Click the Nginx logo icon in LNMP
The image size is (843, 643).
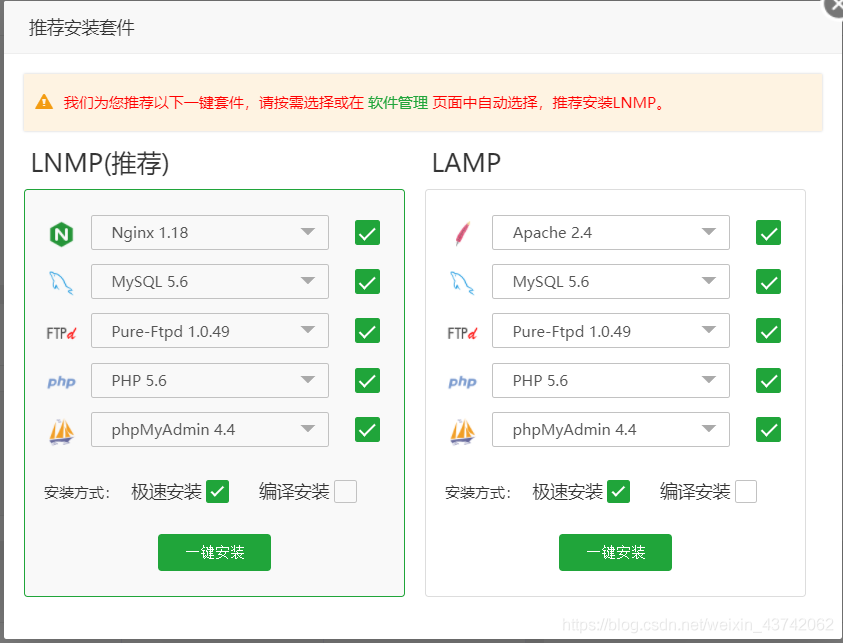61,234
